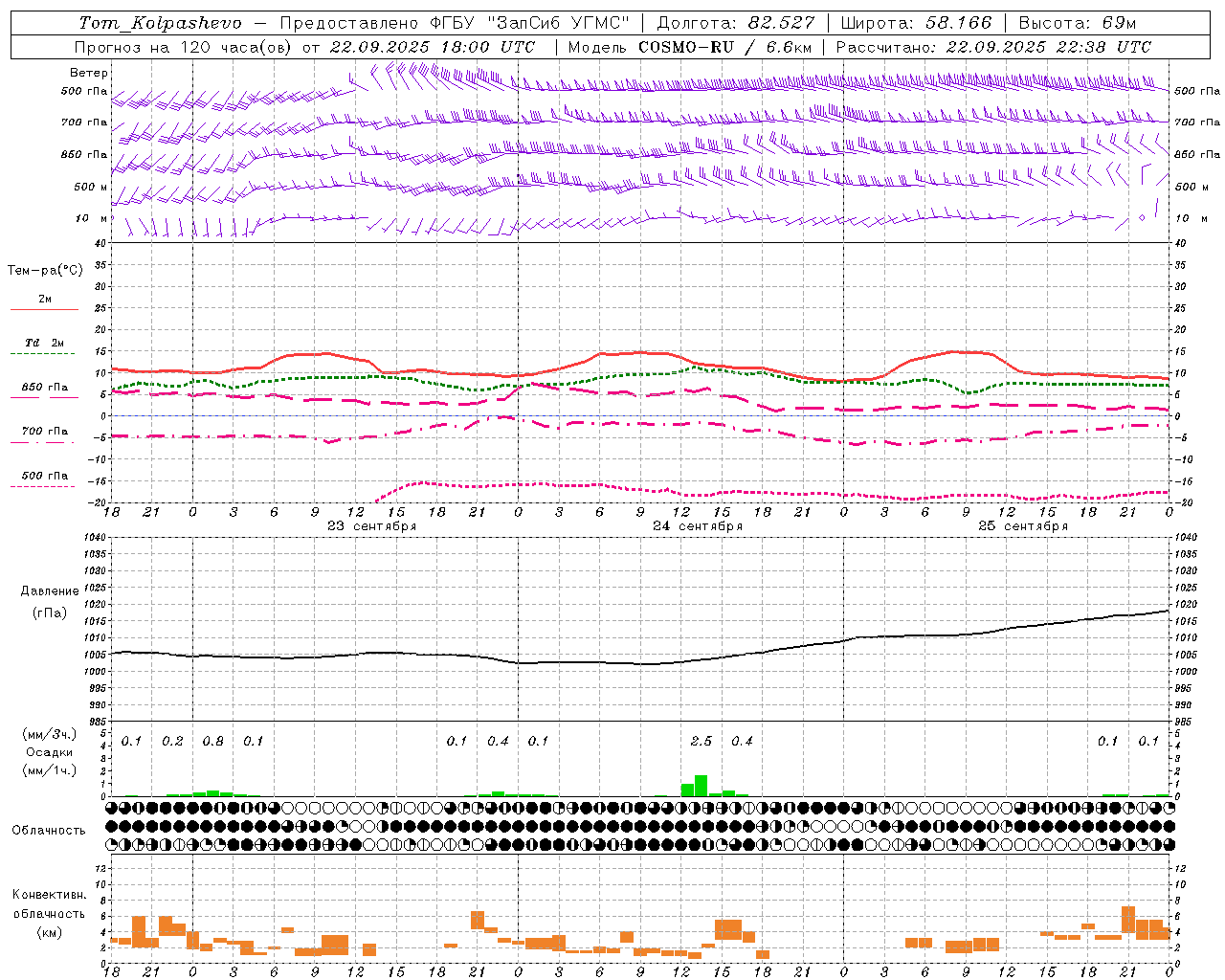Select the 0.2 precipitation value
The image size is (1225, 980).
[172, 742]
